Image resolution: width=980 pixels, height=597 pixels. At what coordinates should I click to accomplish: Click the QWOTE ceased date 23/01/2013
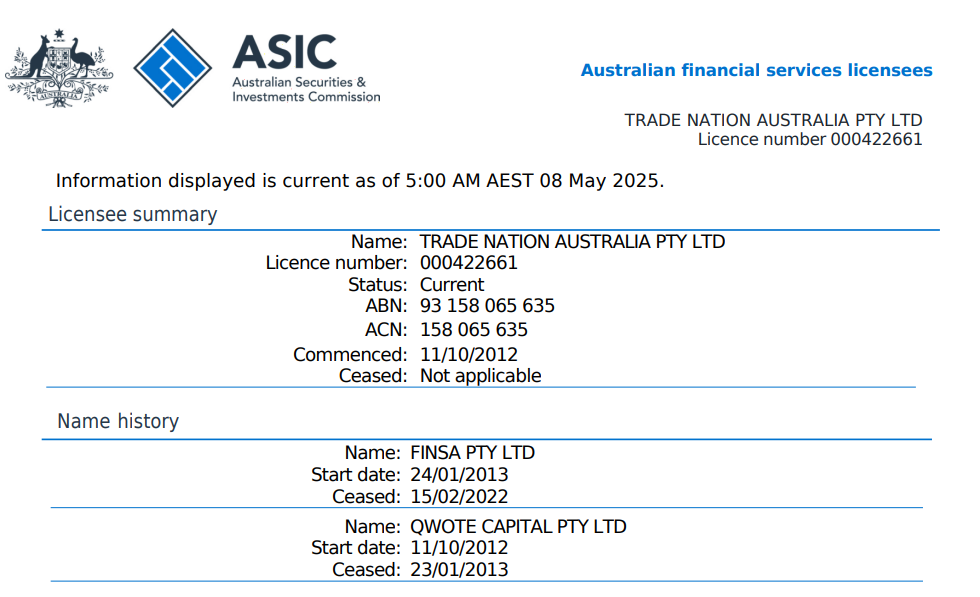[459, 570]
